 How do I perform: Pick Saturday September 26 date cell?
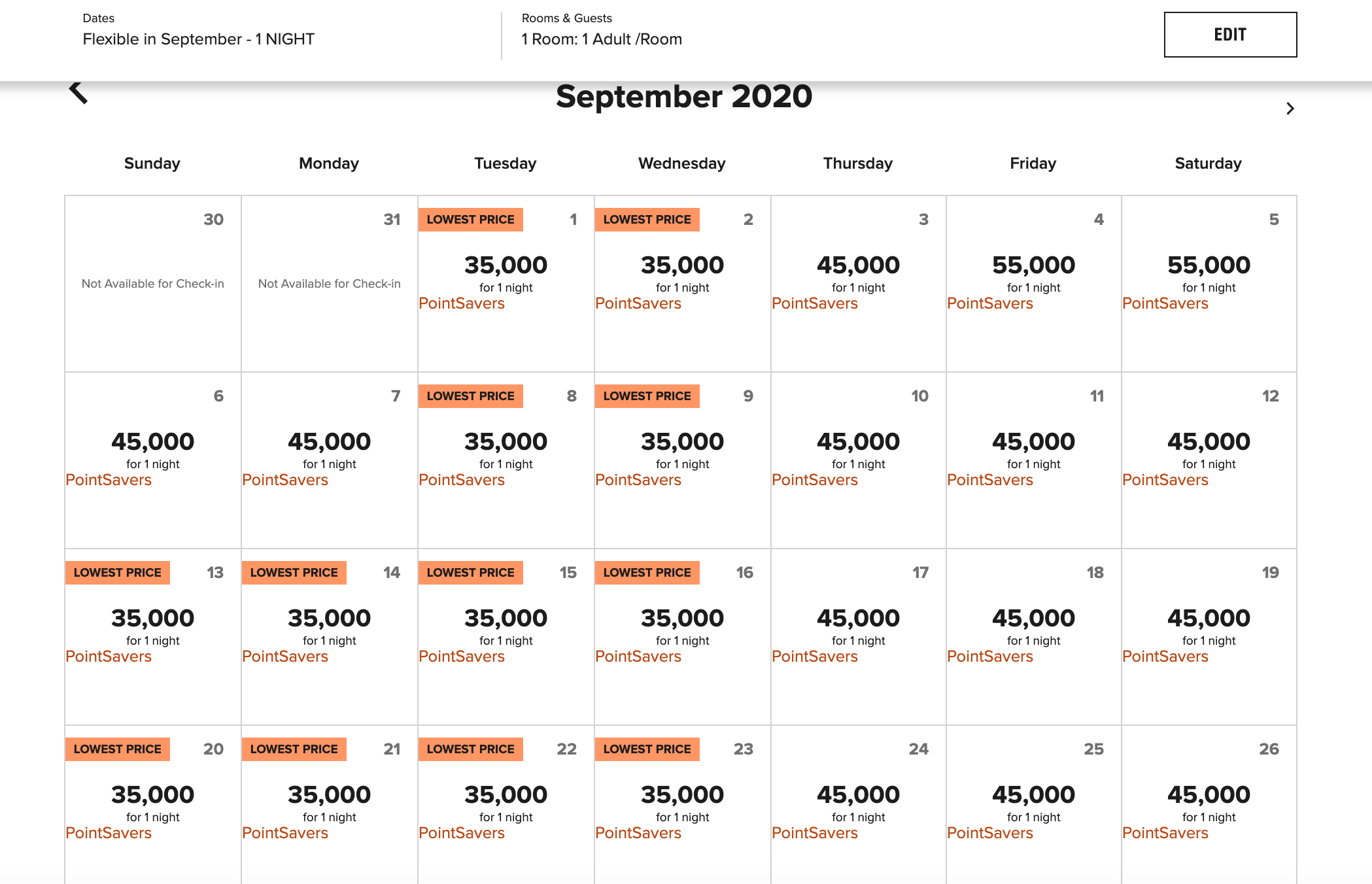point(1209,804)
